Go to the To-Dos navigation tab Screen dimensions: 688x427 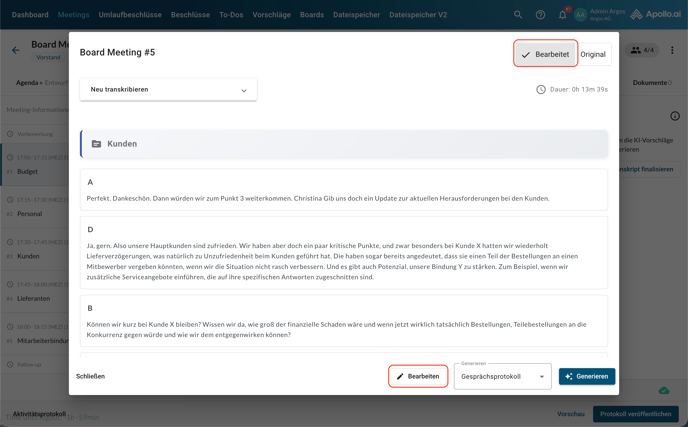click(231, 15)
